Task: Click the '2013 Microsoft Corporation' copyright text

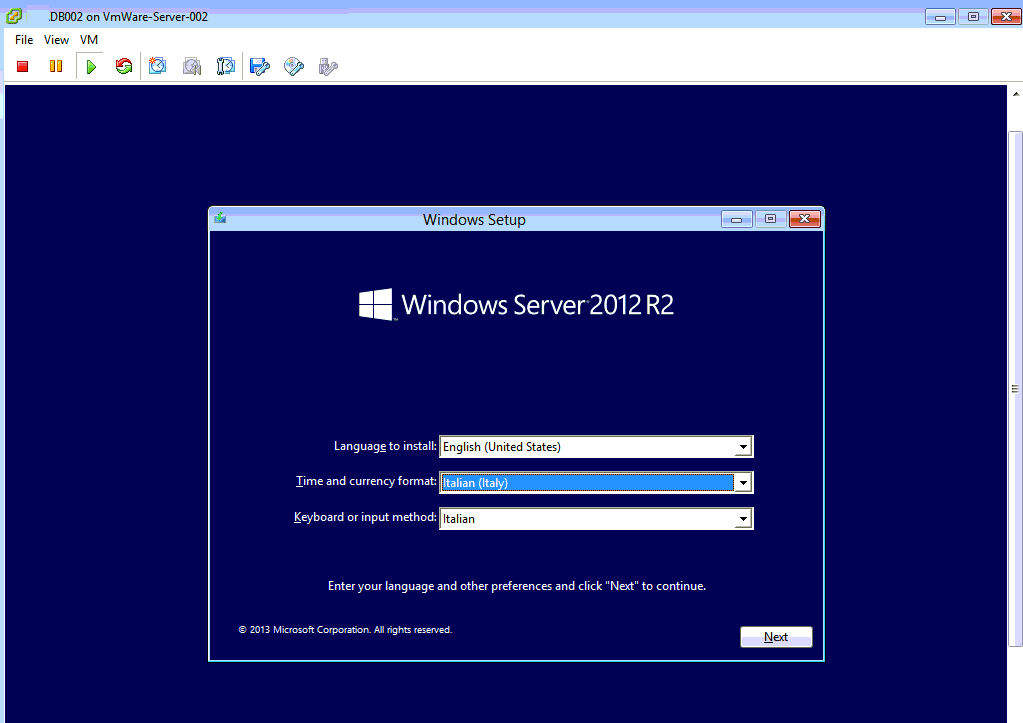Action: pyautogui.click(x=345, y=630)
